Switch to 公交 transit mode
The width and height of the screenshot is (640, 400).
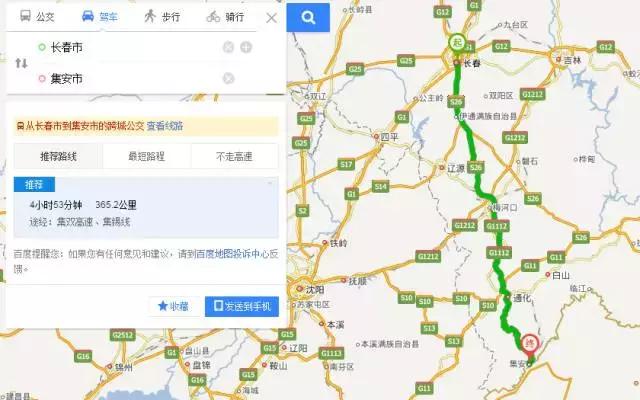click(37, 16)
